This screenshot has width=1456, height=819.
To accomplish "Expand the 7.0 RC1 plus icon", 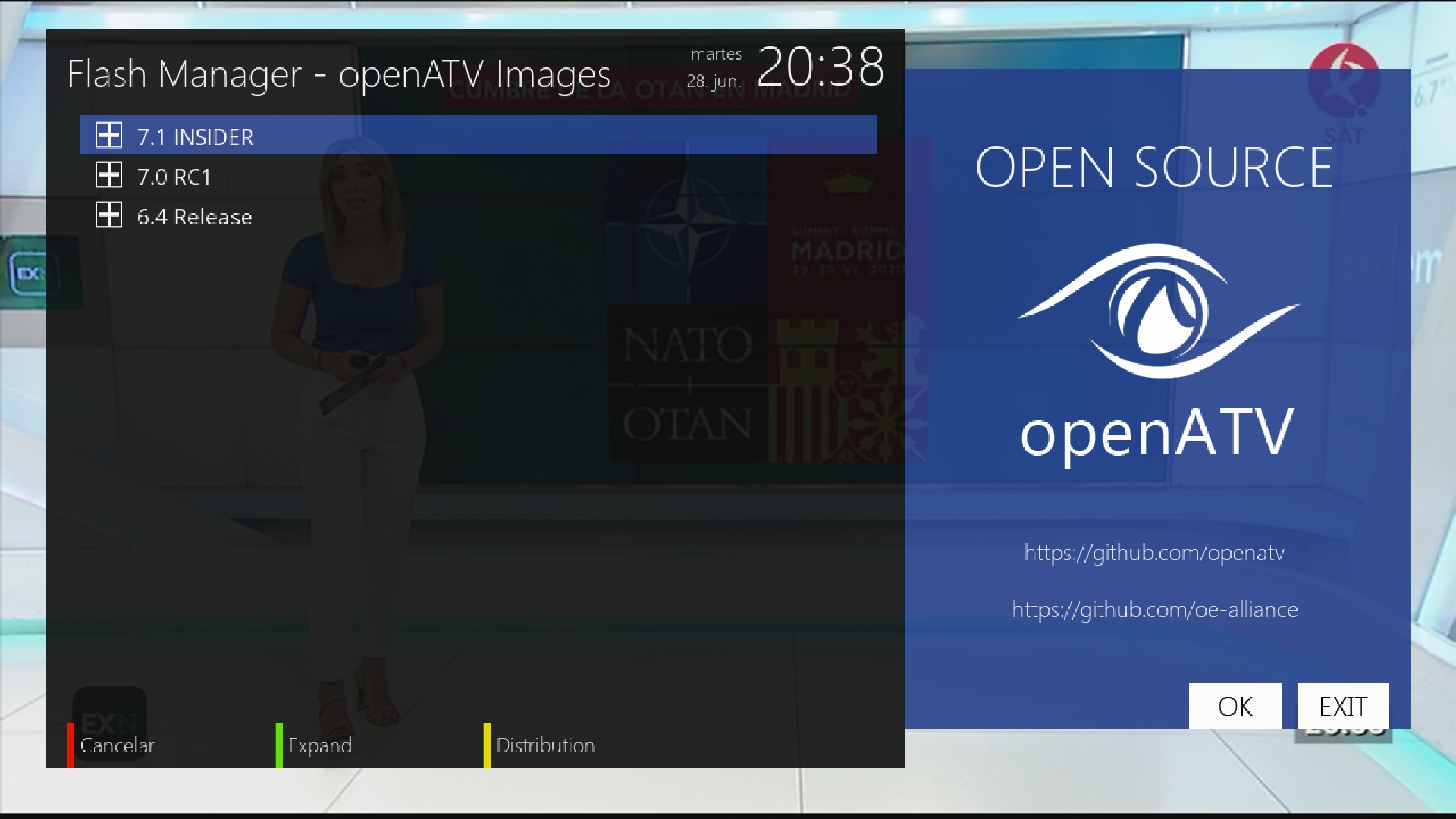I will tap(109, 176).
